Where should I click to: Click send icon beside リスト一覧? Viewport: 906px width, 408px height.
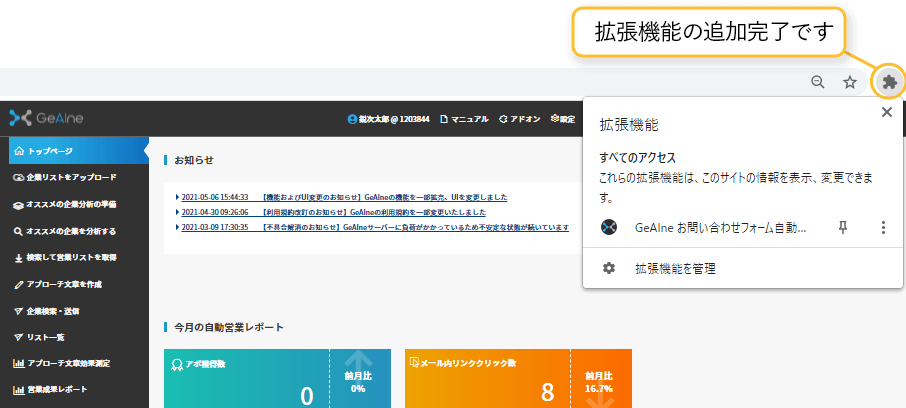click(18, 337)
